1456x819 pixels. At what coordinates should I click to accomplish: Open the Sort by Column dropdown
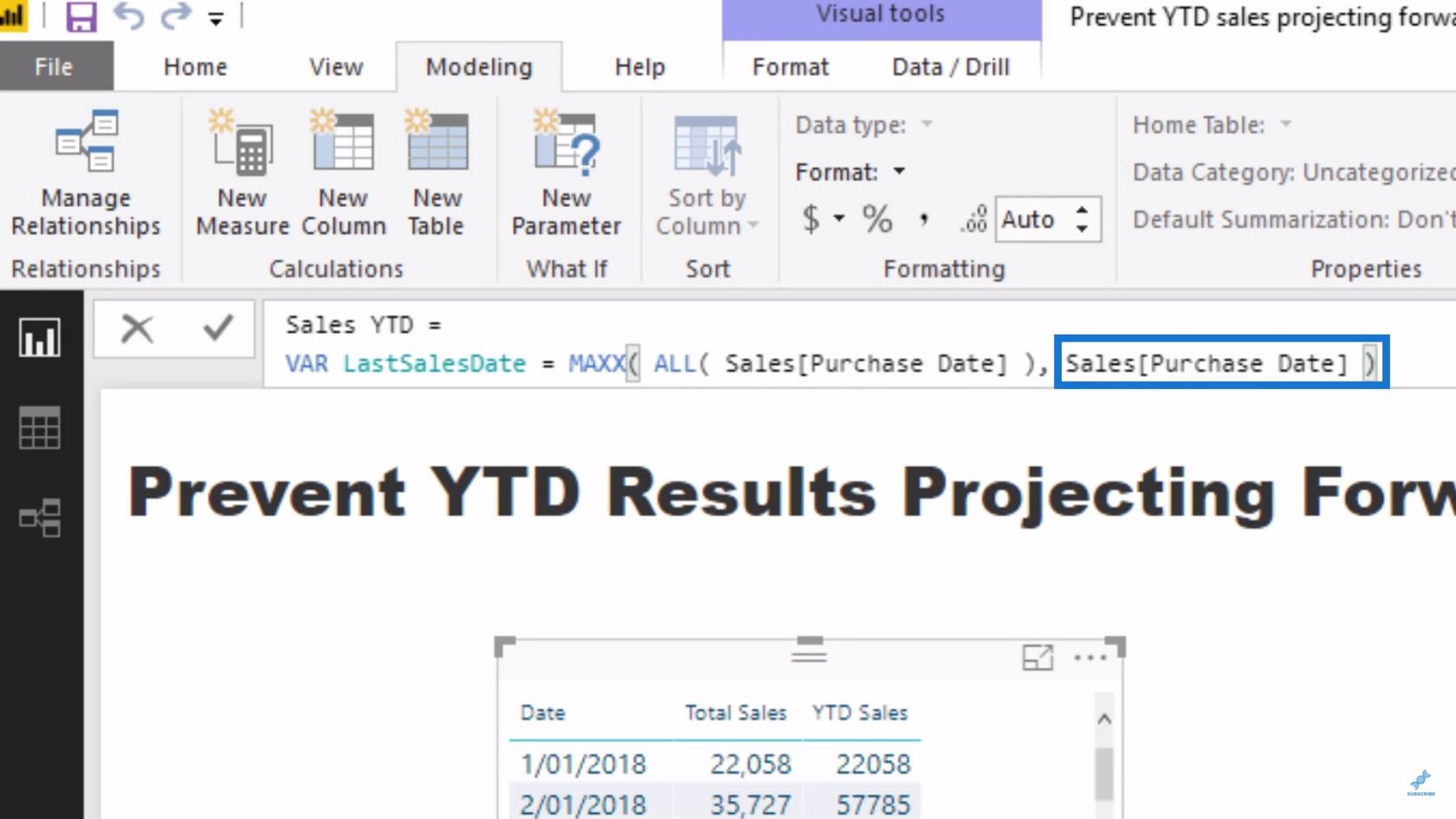pos(706,174)
